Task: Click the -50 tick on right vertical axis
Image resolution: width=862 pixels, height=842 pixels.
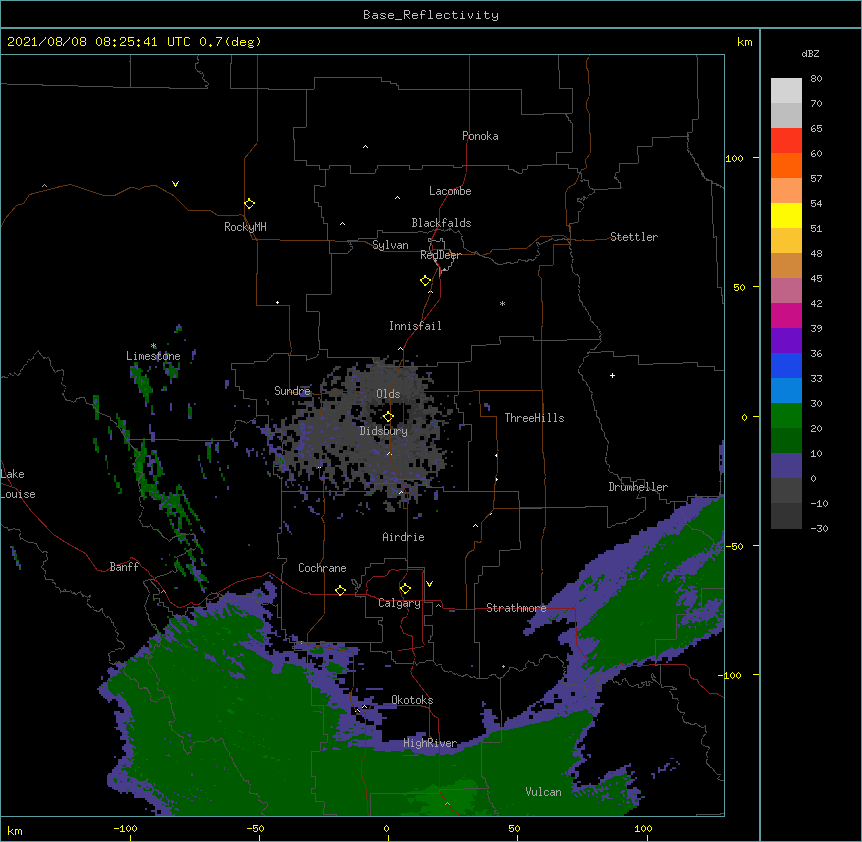Action: 734,546
